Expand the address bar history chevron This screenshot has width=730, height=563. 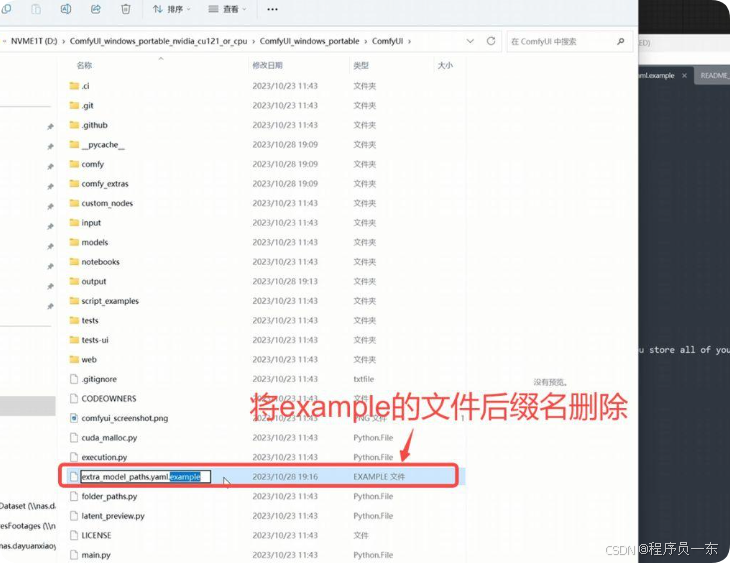click(470, 41)
